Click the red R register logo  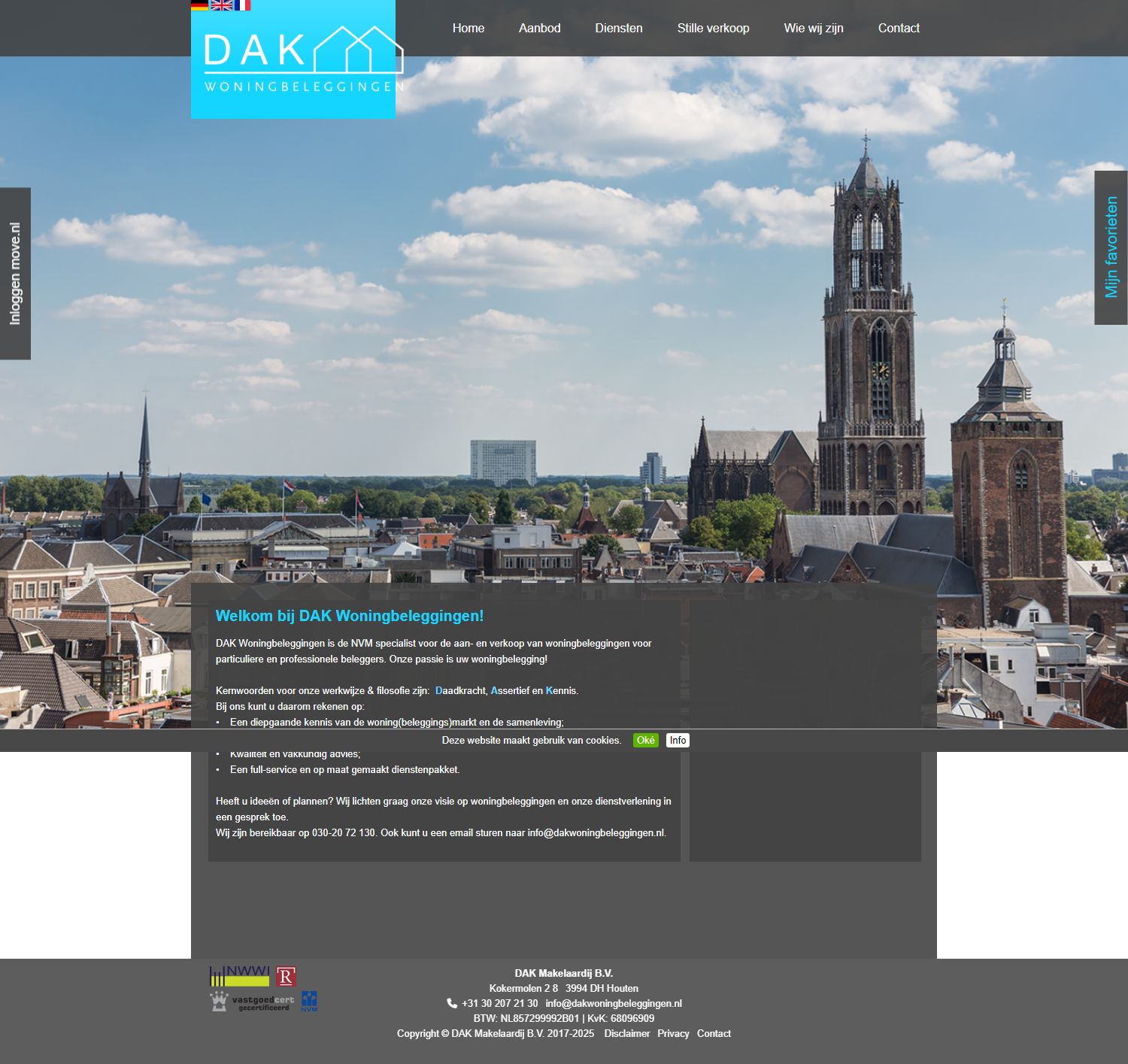[286, 976]
